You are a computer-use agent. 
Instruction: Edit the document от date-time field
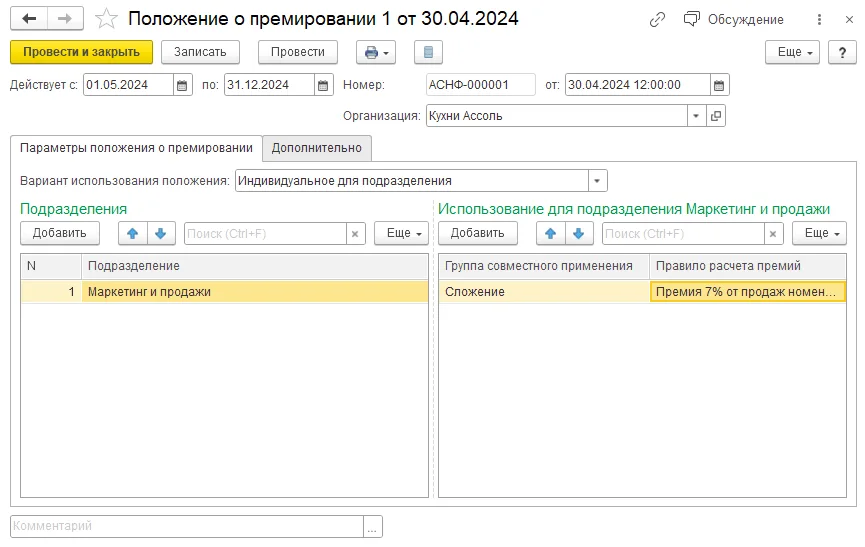(x=637, y=85)
